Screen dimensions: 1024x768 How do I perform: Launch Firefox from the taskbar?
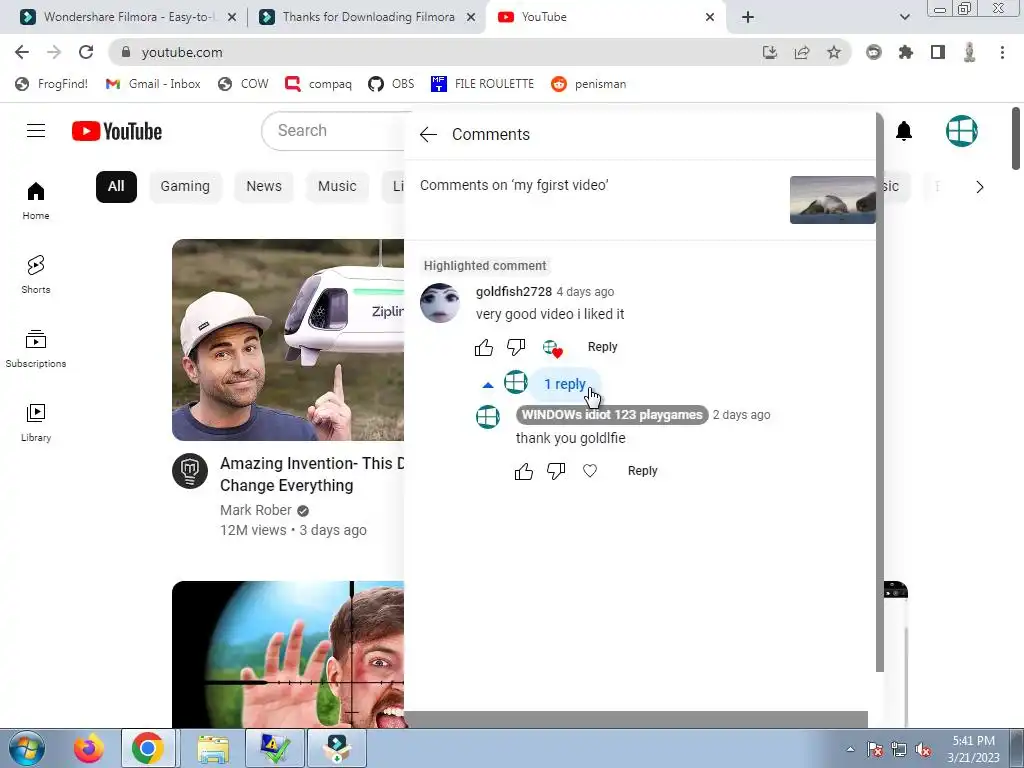click(88, 748)
